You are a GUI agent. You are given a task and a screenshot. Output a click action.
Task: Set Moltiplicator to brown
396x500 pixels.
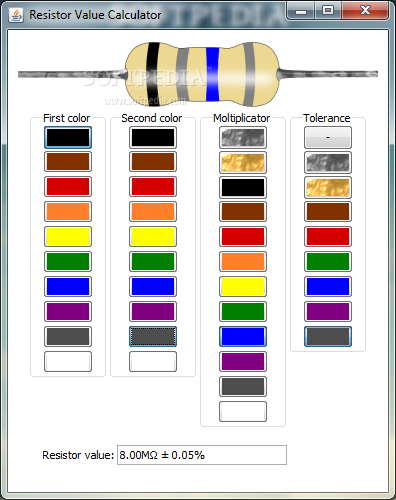(x=243, y=212)
